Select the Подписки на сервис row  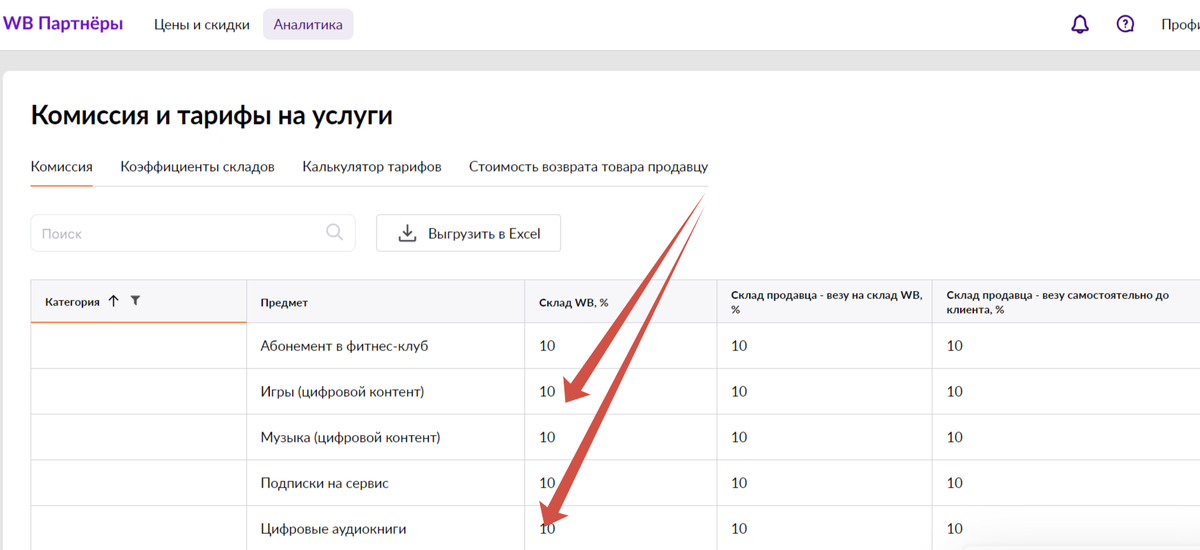coord(615,483)
